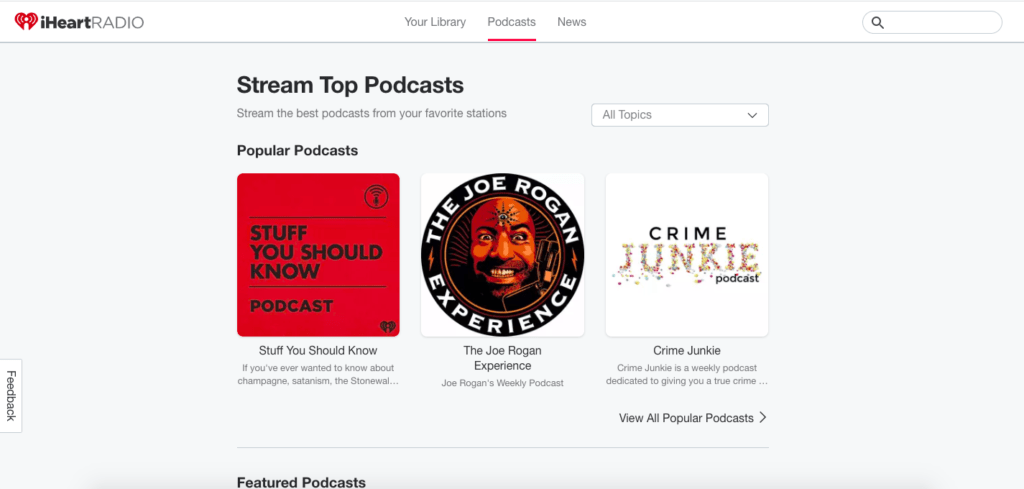1024x489 pixels.
Task: Click the Crime Junkie description text
Action: click(x=687, y=375)
